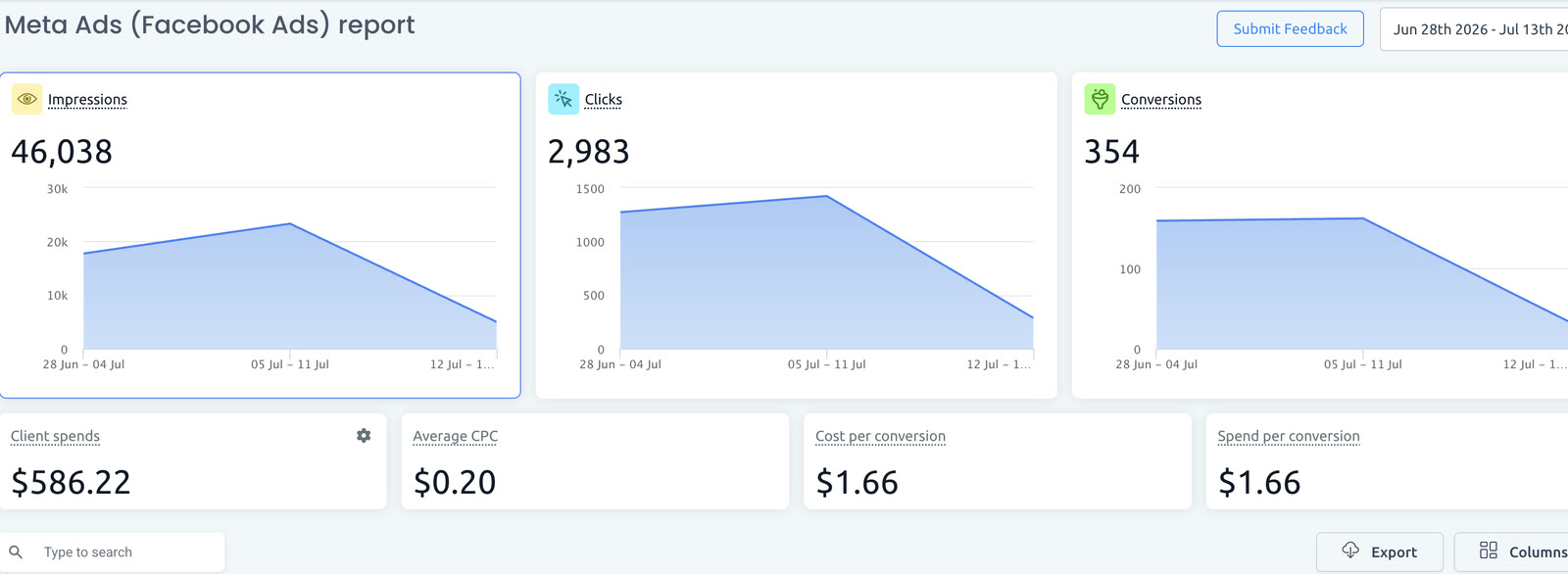Select the 354 conversions value

pyautogui.click(x=1111, y=152)
